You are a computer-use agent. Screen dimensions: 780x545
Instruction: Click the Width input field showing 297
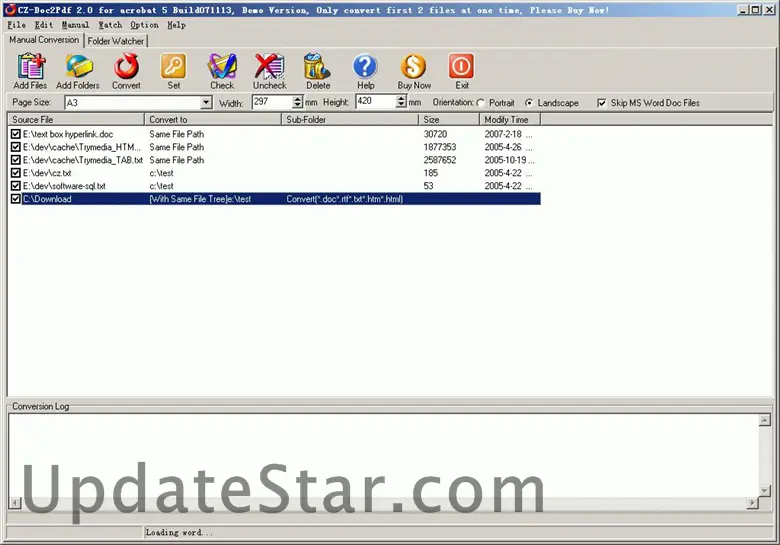pos(273,102)
